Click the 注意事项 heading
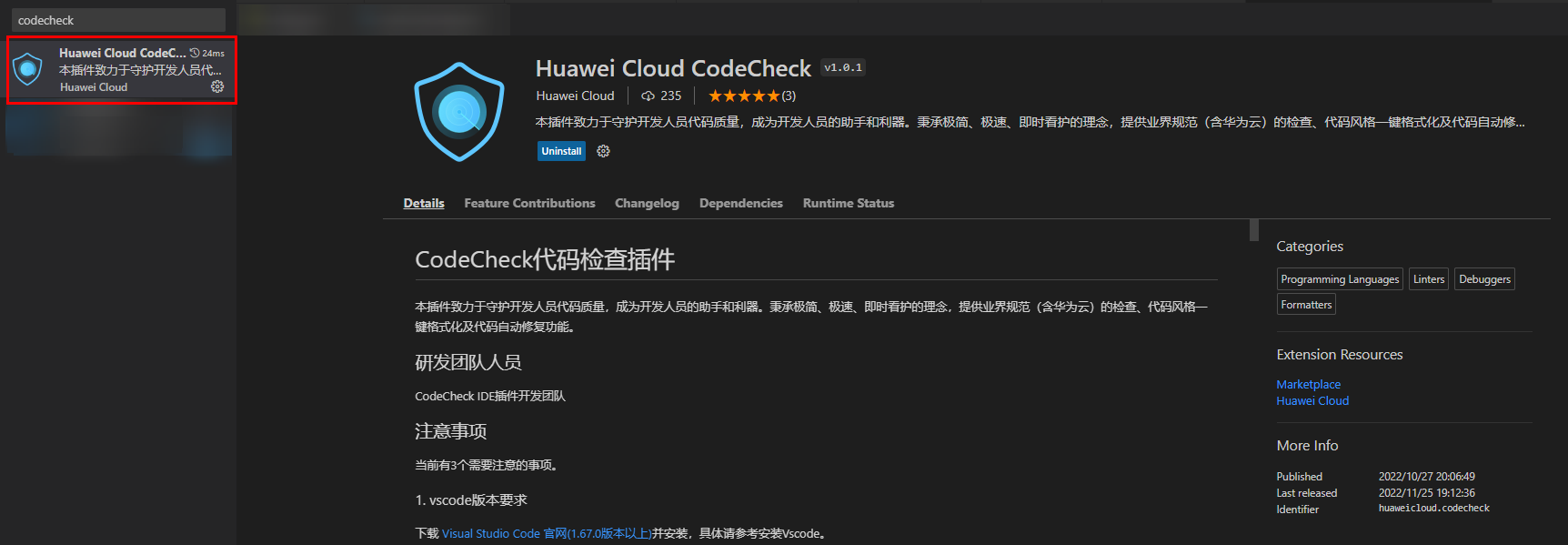The height and width of the screenshot is (545, 1568). point(450,430)
